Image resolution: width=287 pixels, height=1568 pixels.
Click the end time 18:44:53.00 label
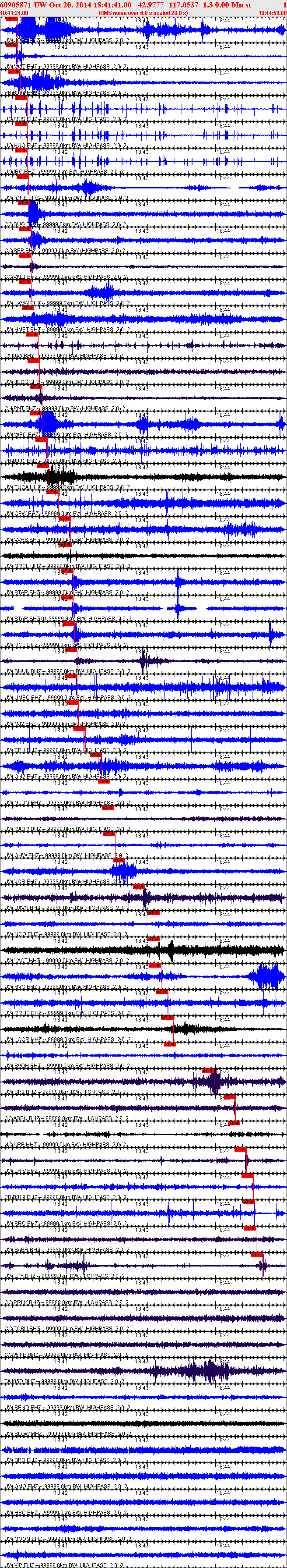tap(272, 13)
